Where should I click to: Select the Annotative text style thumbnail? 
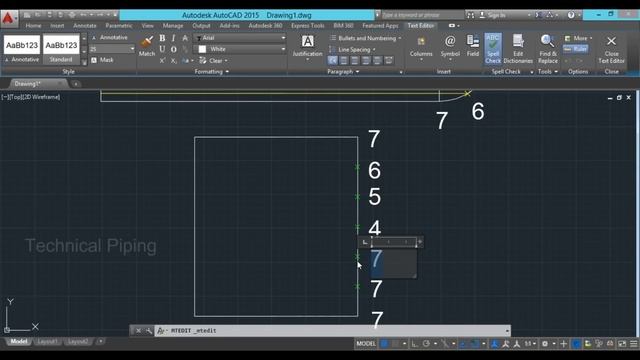tap(22, 49)
